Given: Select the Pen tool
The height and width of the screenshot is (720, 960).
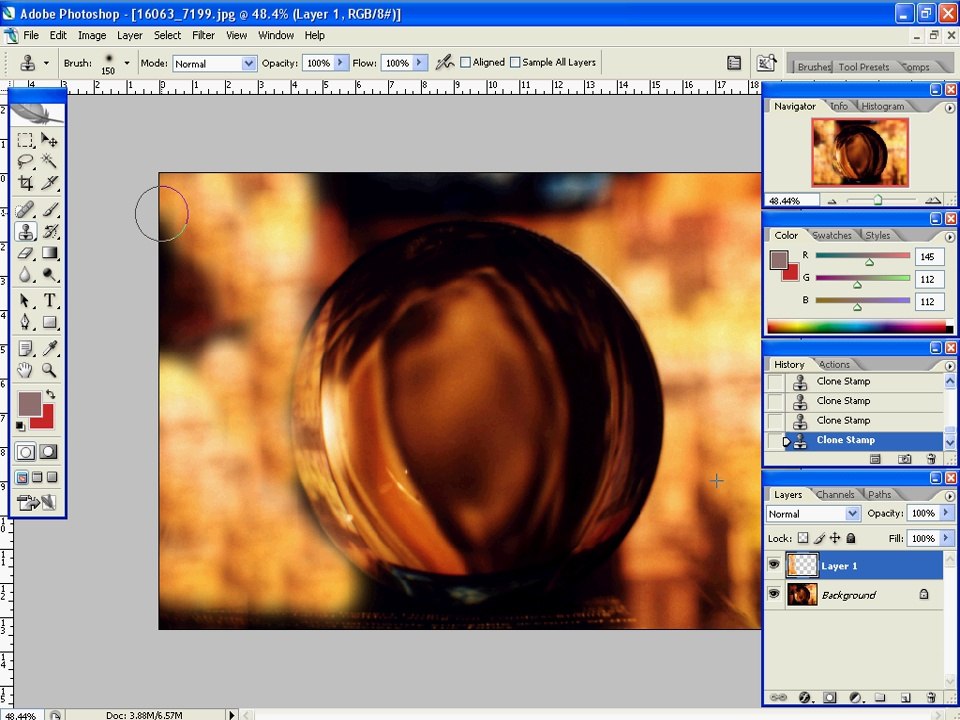Looking at the screenshot, I should [25, 322].
